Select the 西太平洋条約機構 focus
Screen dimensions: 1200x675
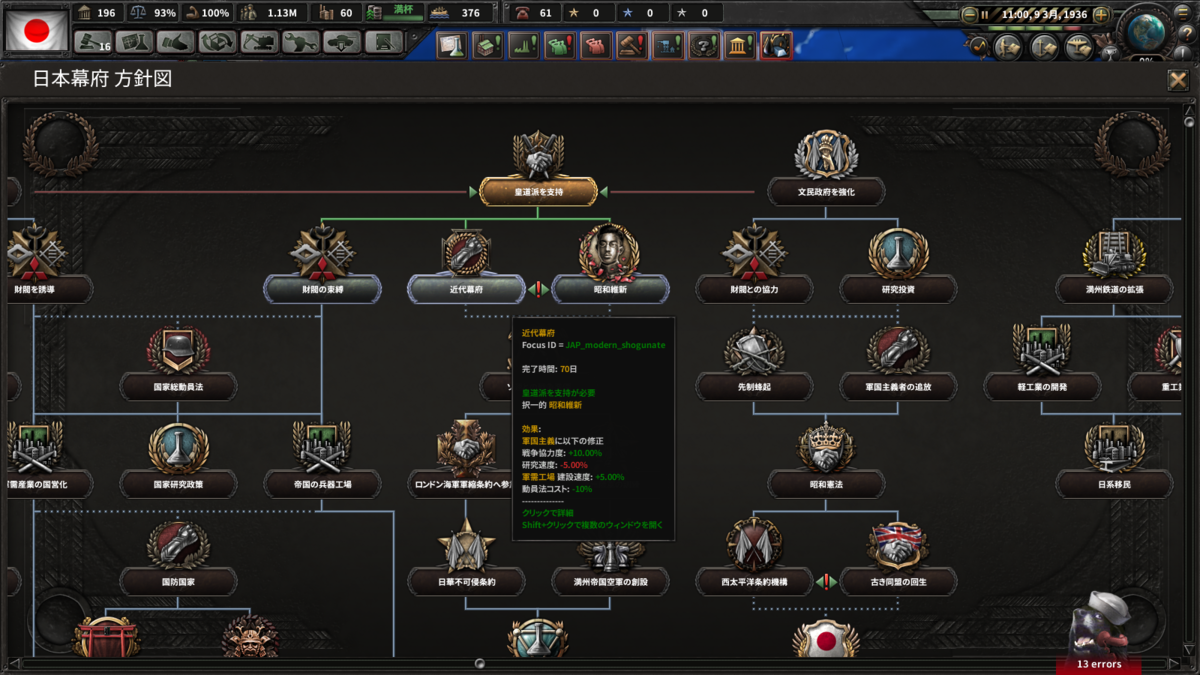click(754, 581)
